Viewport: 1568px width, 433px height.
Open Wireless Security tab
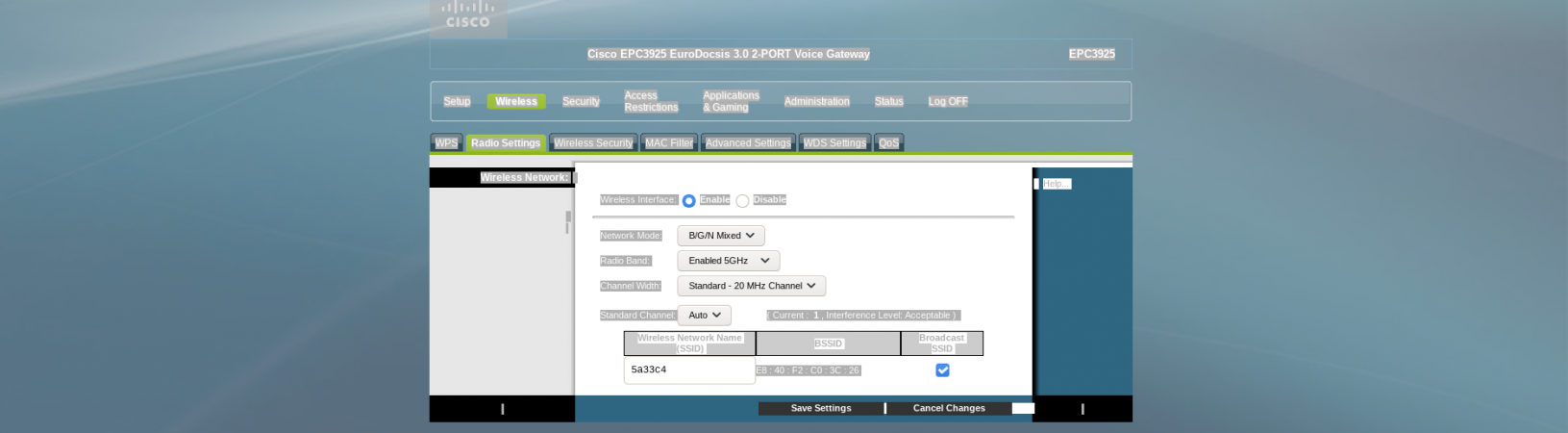click(x=593, y=142)
